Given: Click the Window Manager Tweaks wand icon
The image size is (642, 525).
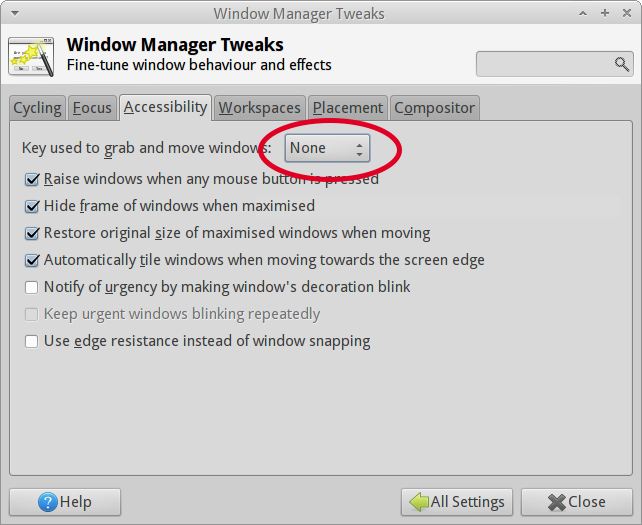Looking at the screenshot, I should click(x=31, y=57).
